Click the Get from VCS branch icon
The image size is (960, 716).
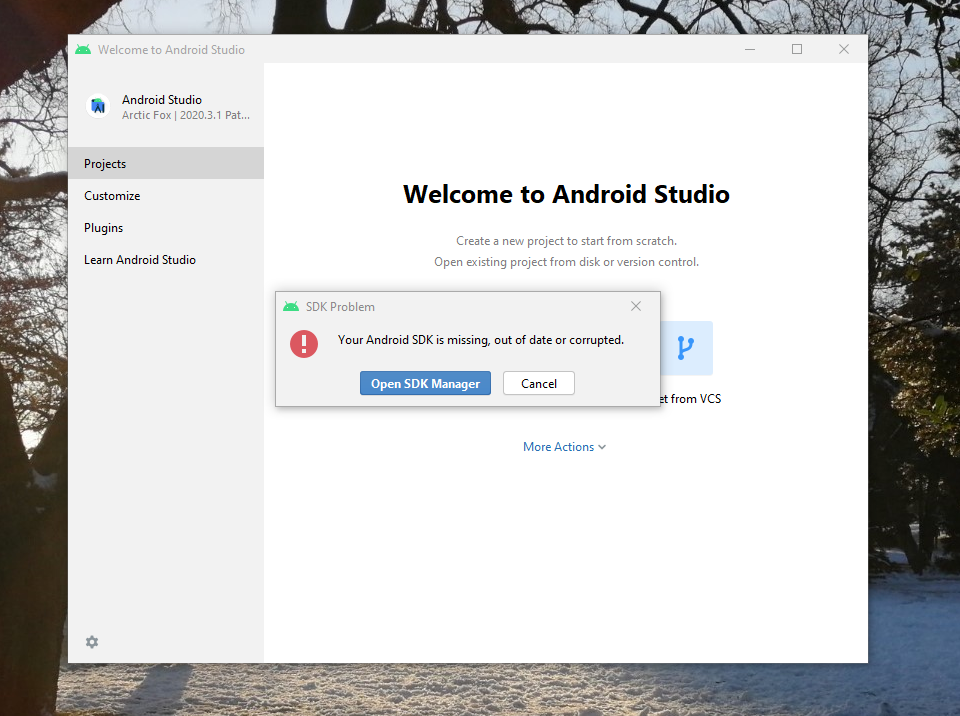pyautogui.click(x=686, y=348)
